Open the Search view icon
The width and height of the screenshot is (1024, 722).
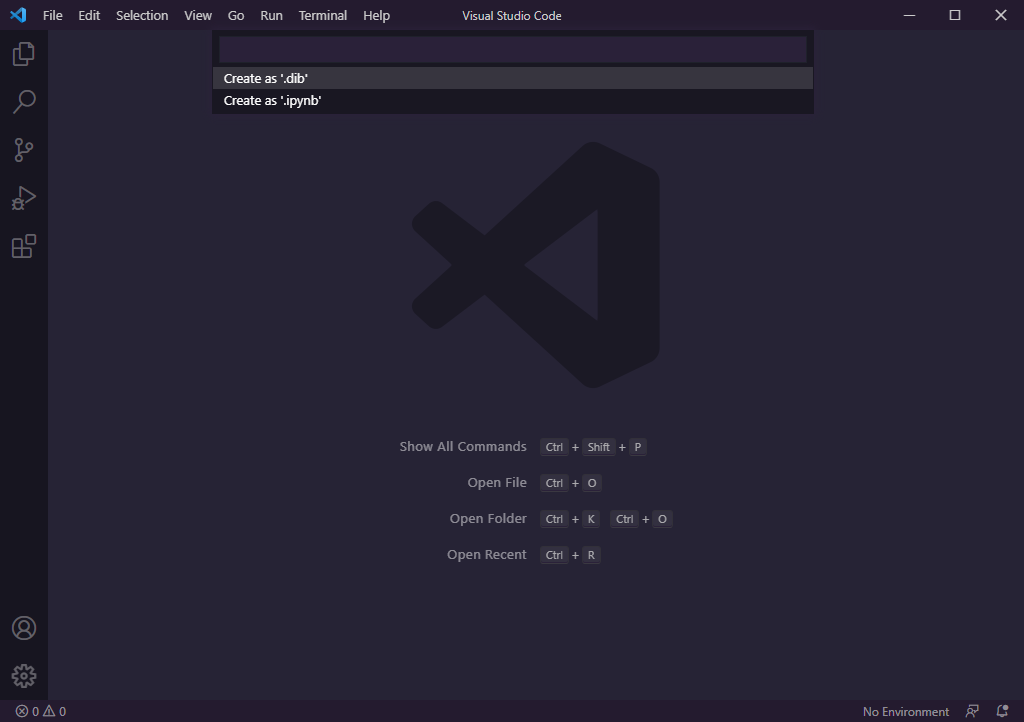point(24,102)
